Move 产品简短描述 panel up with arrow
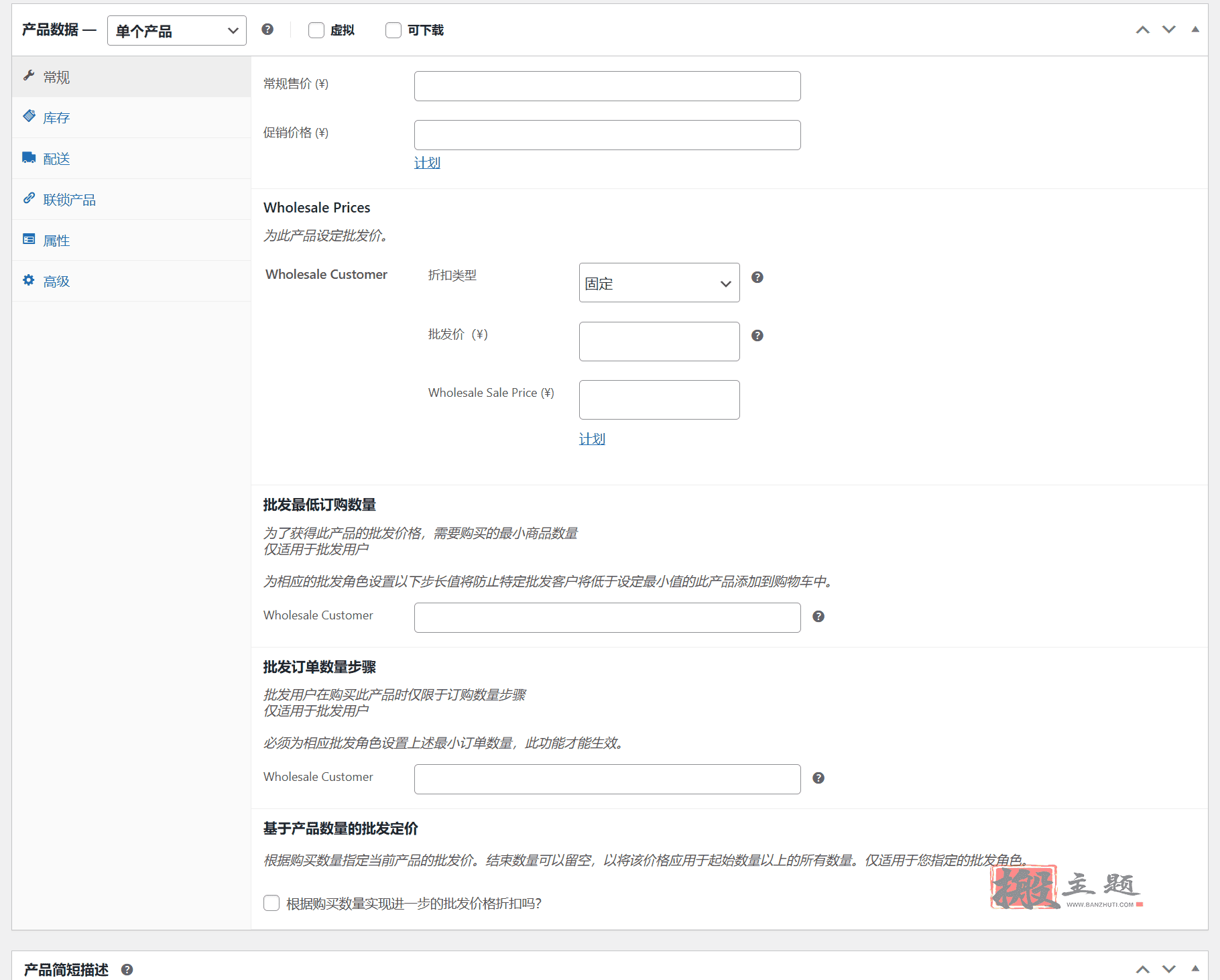The width and height of the screenshot is (1220, 980). pos(1143,969)
